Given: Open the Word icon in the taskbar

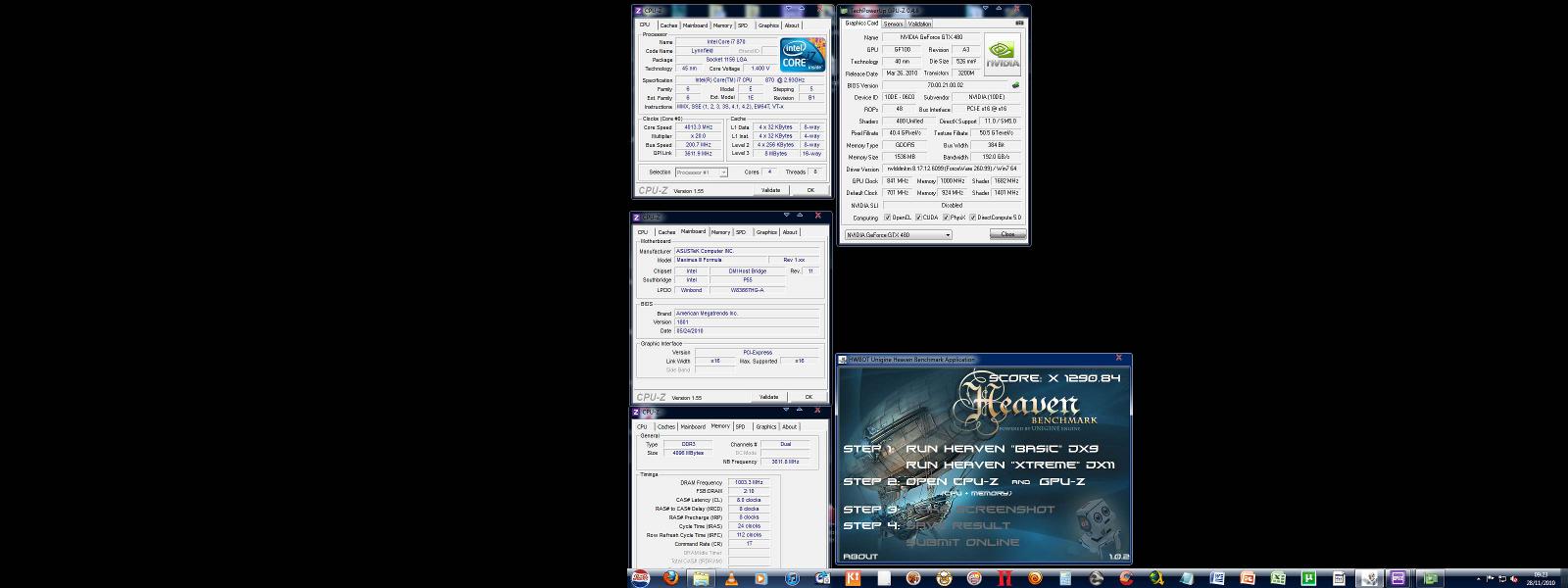Looking at the screenshot, I should point(1217,578).
